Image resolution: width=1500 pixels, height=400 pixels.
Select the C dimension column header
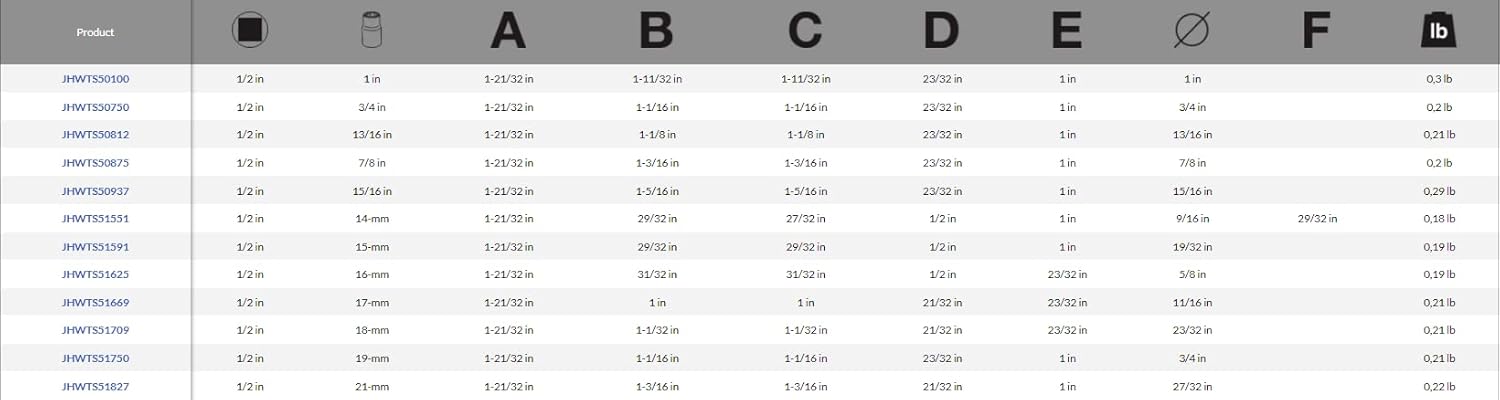(x=805, y=32)
